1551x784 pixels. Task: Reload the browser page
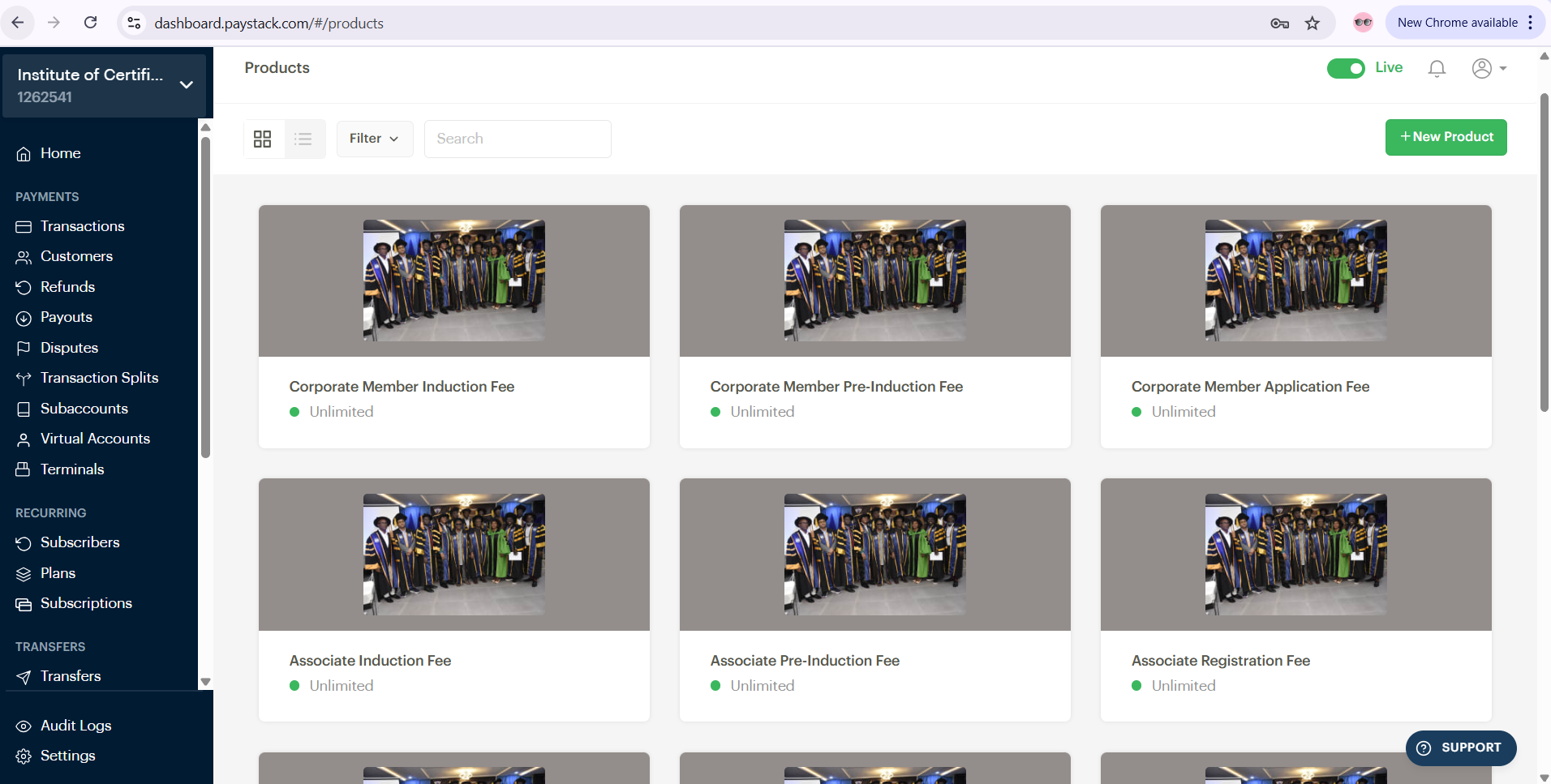point(90,23)
